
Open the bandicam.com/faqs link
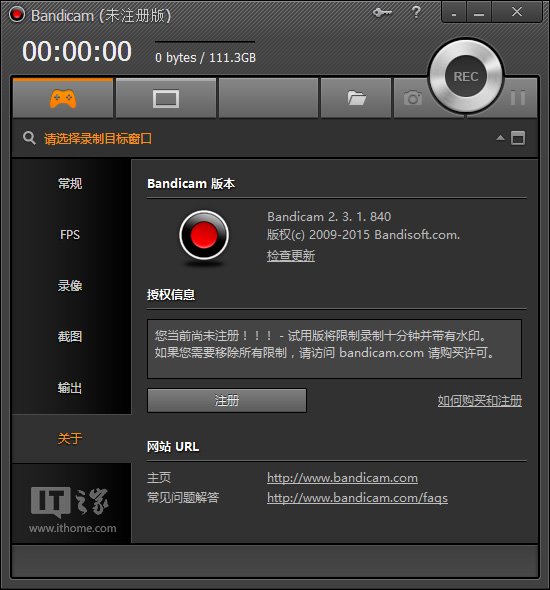pyautogui.click(x=357, y=498)
